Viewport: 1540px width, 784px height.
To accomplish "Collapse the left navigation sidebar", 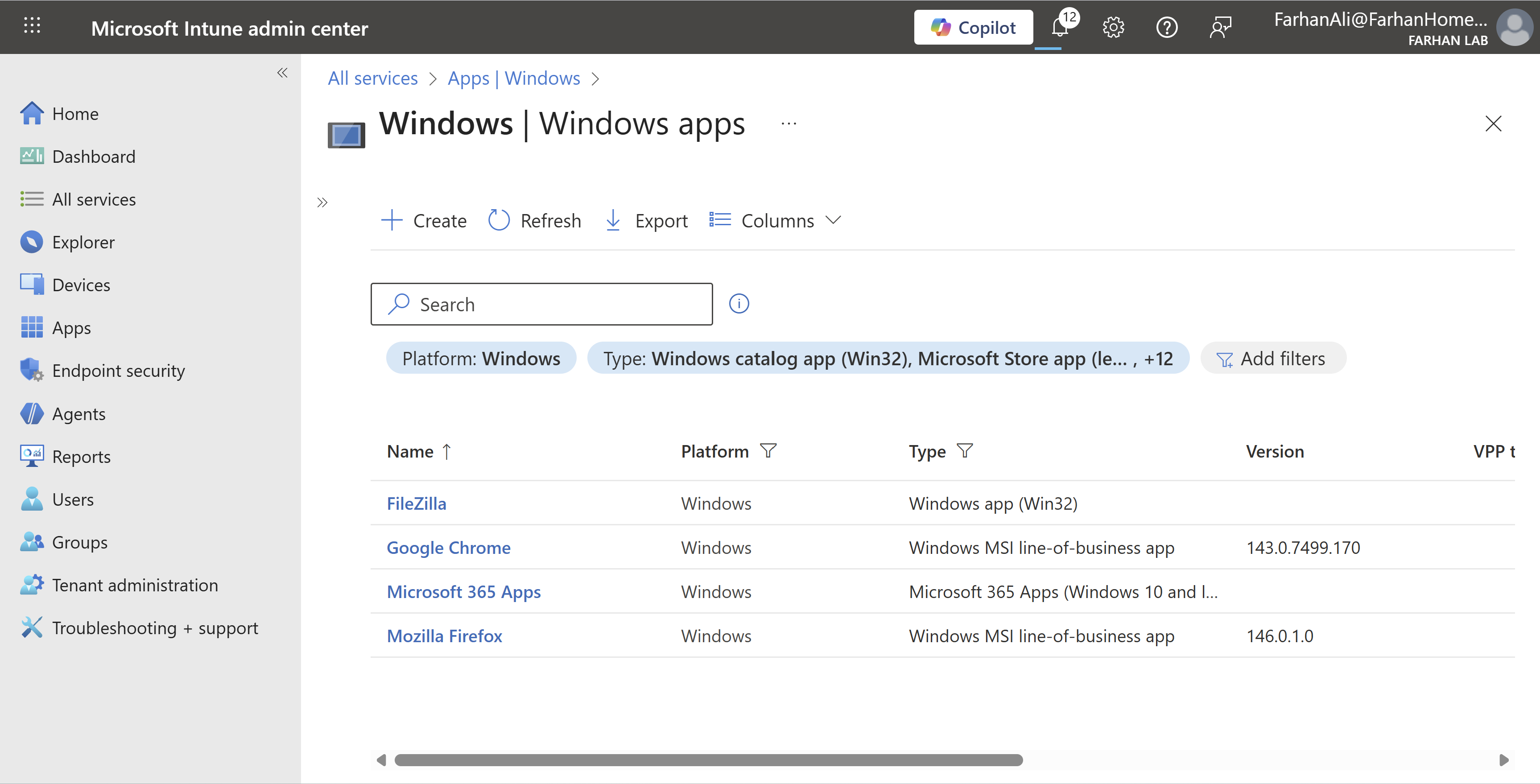I will click(282, 73).
